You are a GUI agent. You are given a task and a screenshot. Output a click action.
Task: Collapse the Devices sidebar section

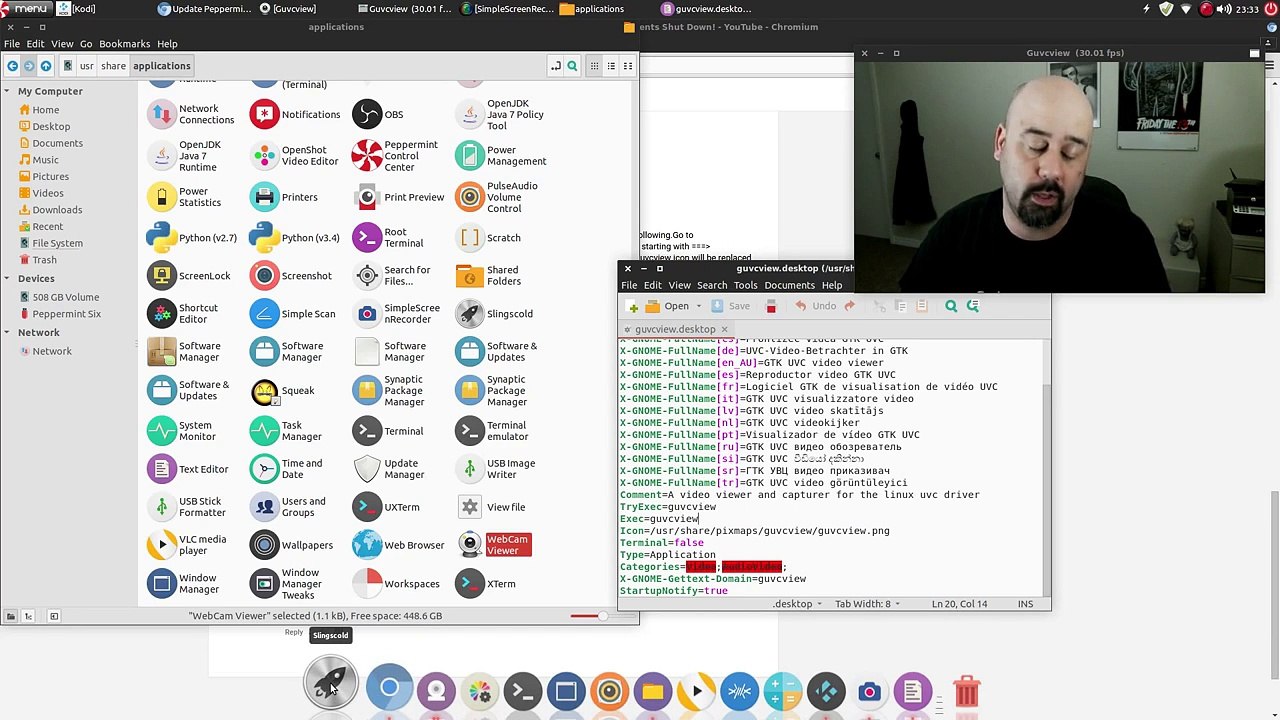pos(7,278)
